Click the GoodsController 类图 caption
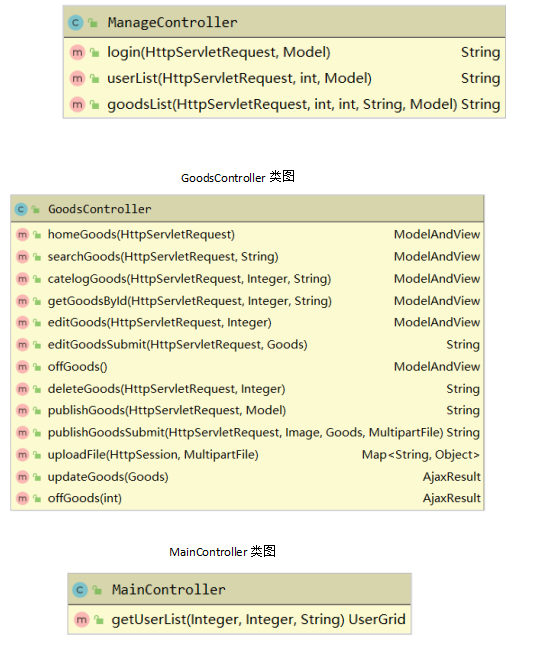This screenshot has height=648, width=556. pyautogui.click(x=238, y=177)
